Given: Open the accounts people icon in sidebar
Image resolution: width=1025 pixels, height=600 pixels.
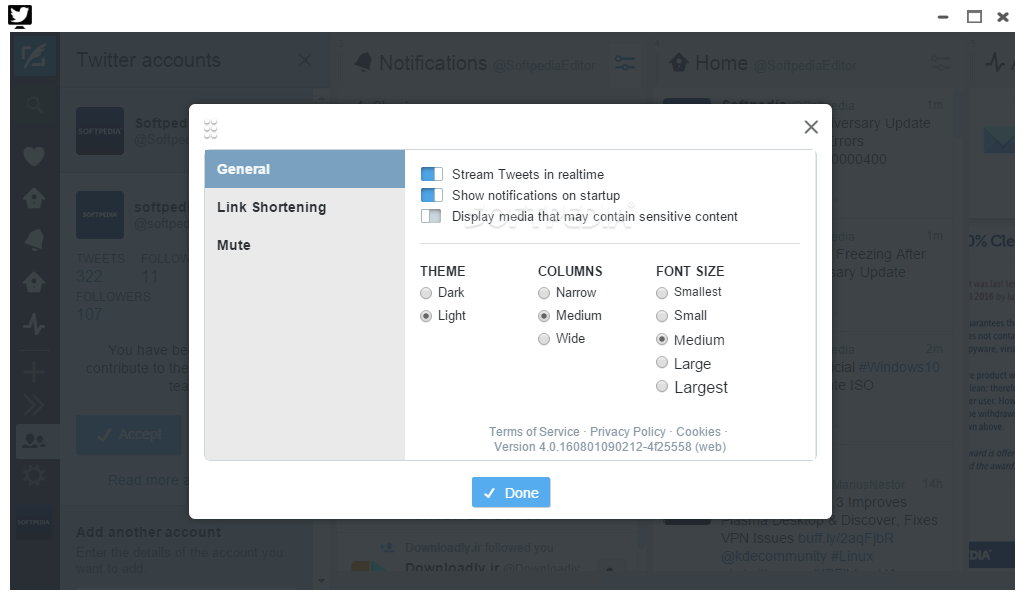Looking at the screenshot, I should (x=34, y=441).
